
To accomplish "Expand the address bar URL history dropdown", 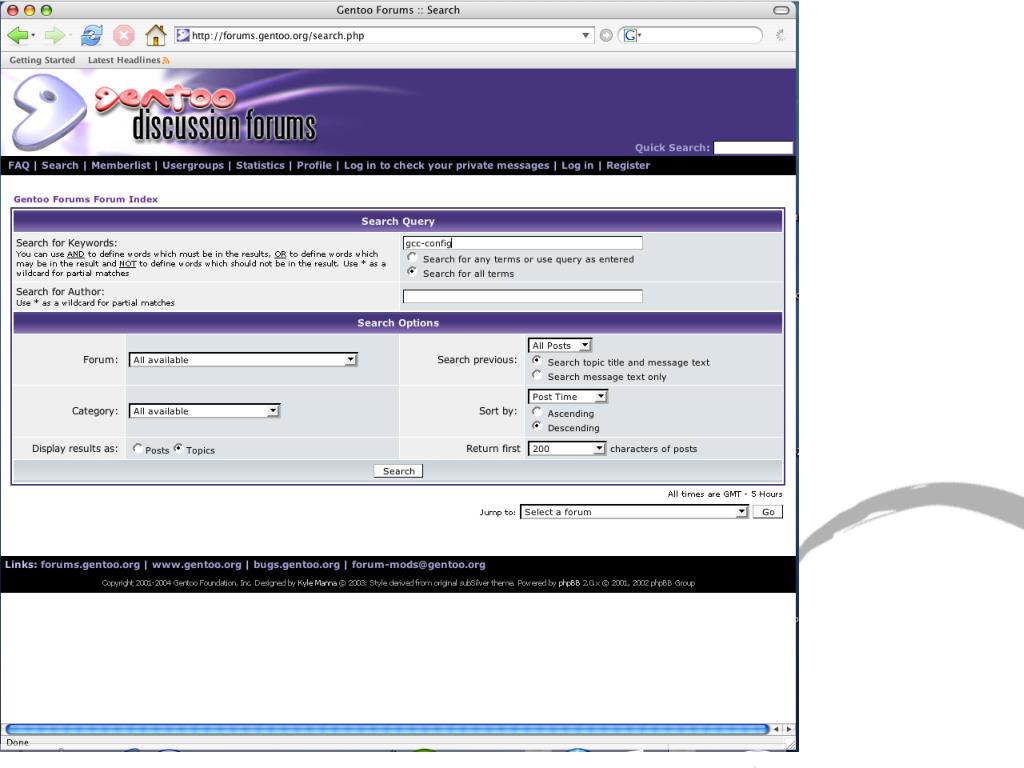I will [585, 35].
